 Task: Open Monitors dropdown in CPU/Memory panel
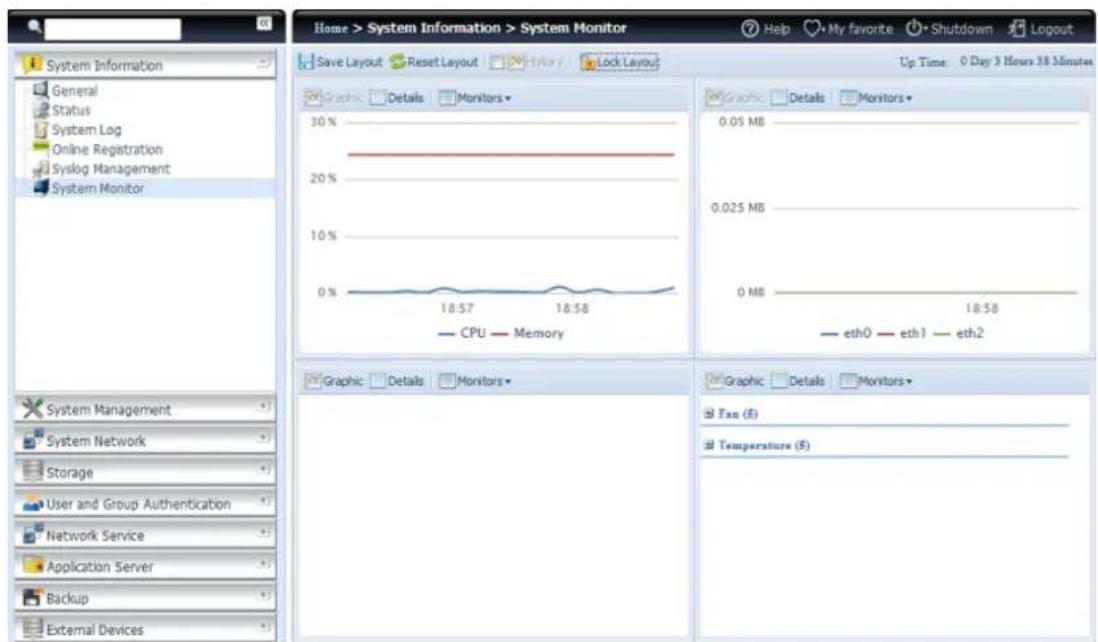[x=475, y=98]
